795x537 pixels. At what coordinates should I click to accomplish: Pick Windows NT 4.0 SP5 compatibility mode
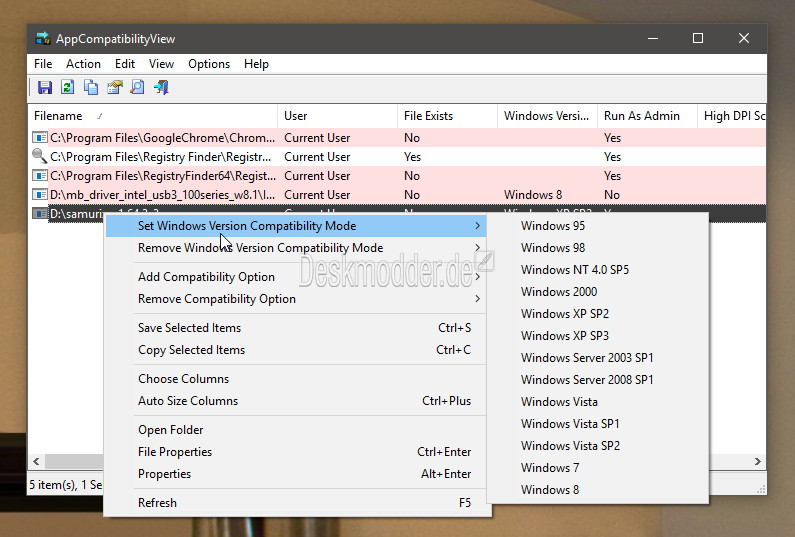click(x=597, y=270)
